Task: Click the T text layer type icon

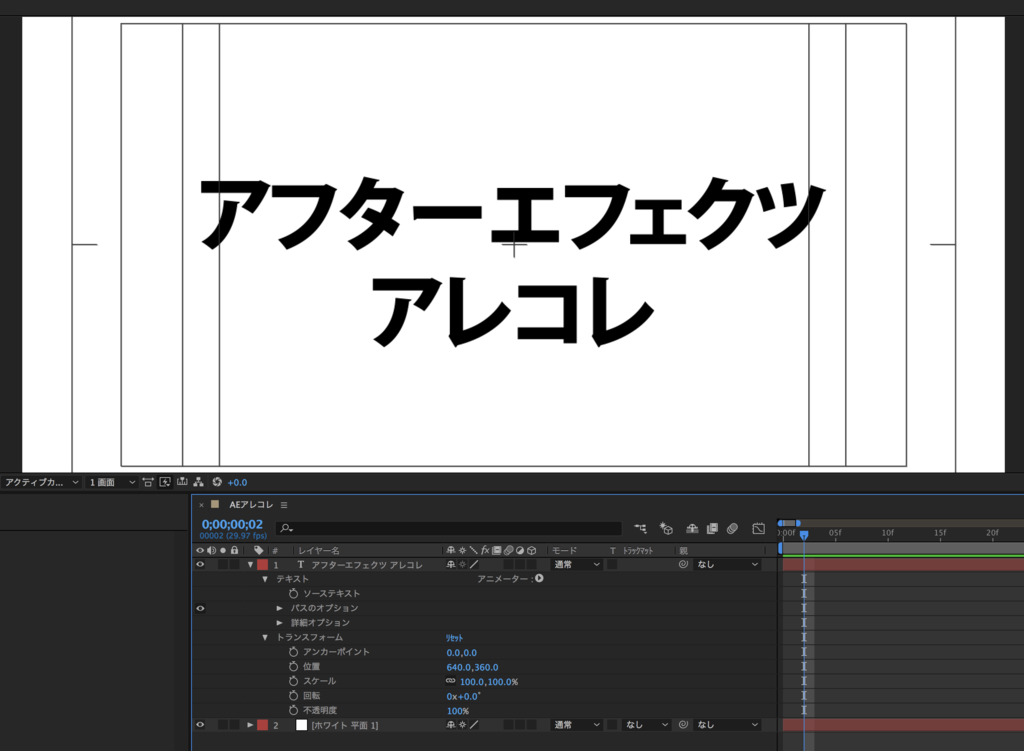Action: pyautogui.click(x=300, y=564)
